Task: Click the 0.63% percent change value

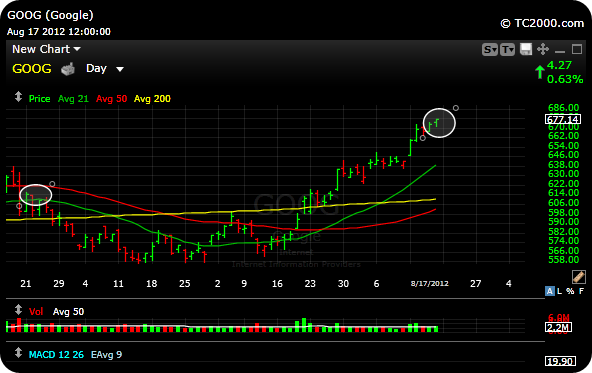Action: [565, 79]
